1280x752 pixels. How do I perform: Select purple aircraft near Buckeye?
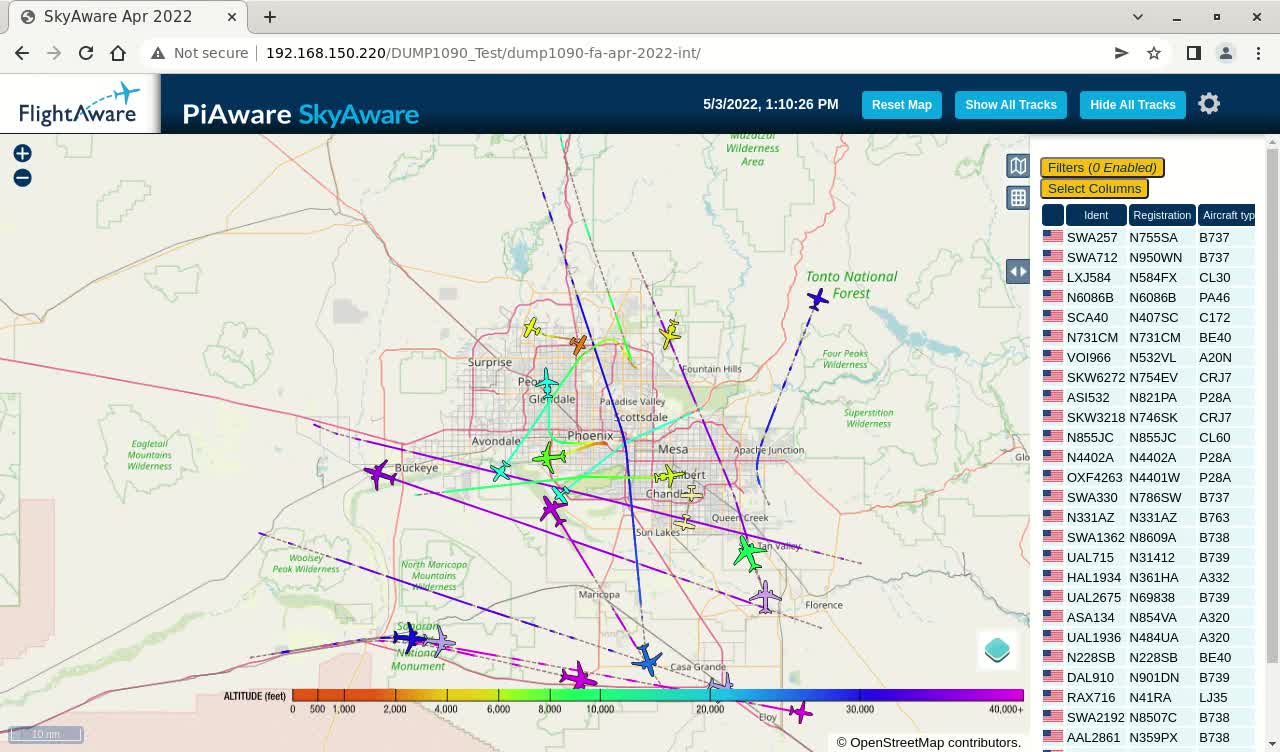[x=380, y=474]
